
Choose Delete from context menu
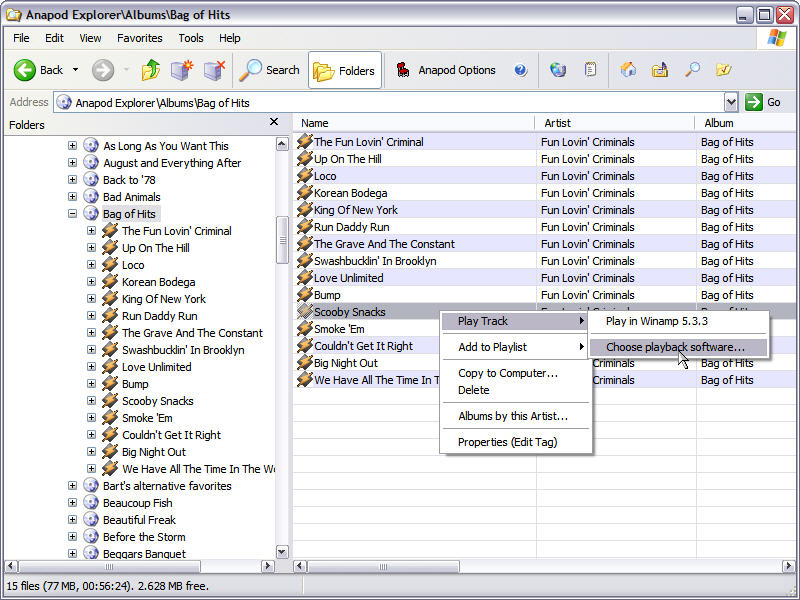pyautogui.click(x=516, y=390)
